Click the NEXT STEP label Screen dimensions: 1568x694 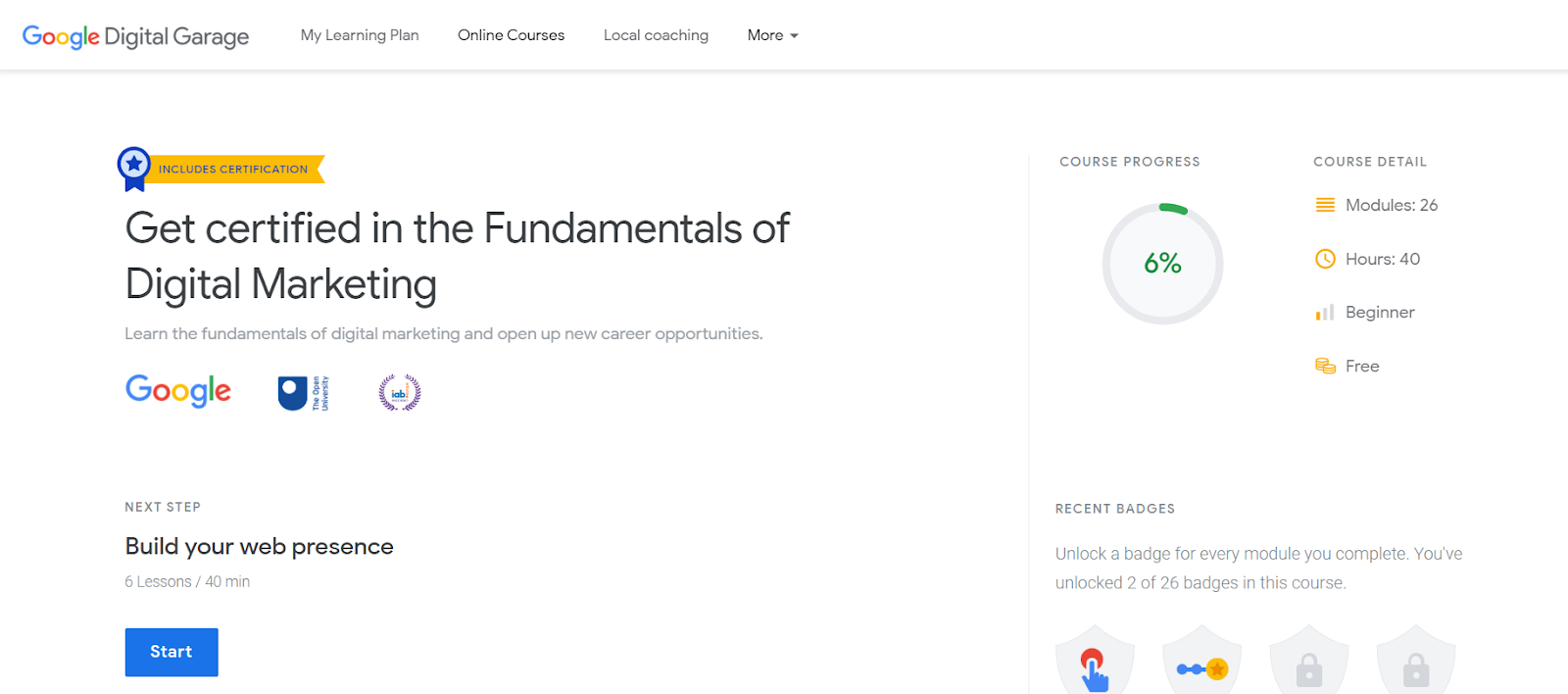click(163, 507)
